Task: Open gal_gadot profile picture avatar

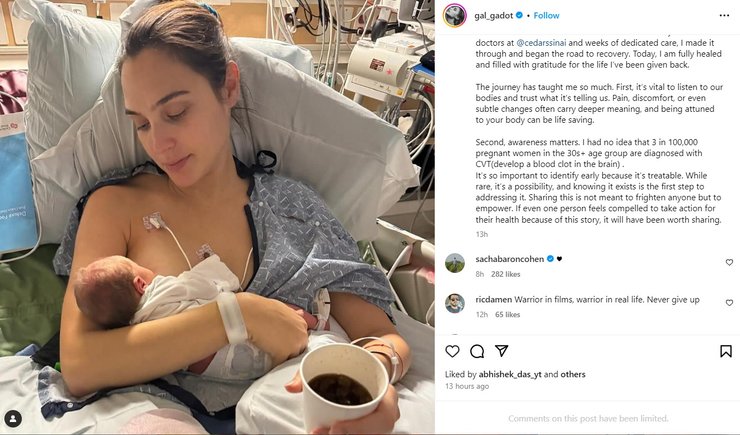Action: tap(455, 16)
